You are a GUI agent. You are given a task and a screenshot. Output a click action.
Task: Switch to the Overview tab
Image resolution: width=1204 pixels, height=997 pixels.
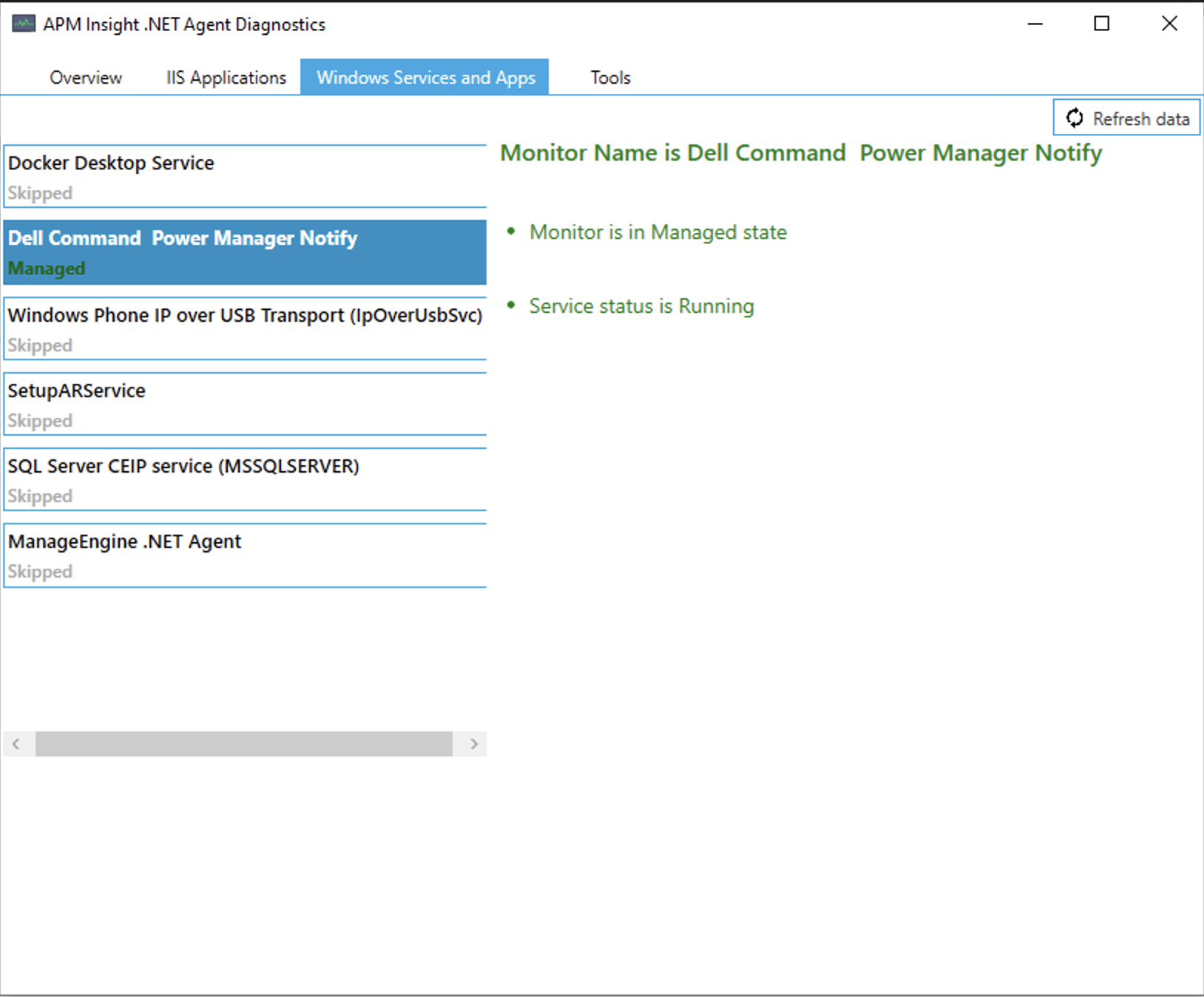point(85,78)
